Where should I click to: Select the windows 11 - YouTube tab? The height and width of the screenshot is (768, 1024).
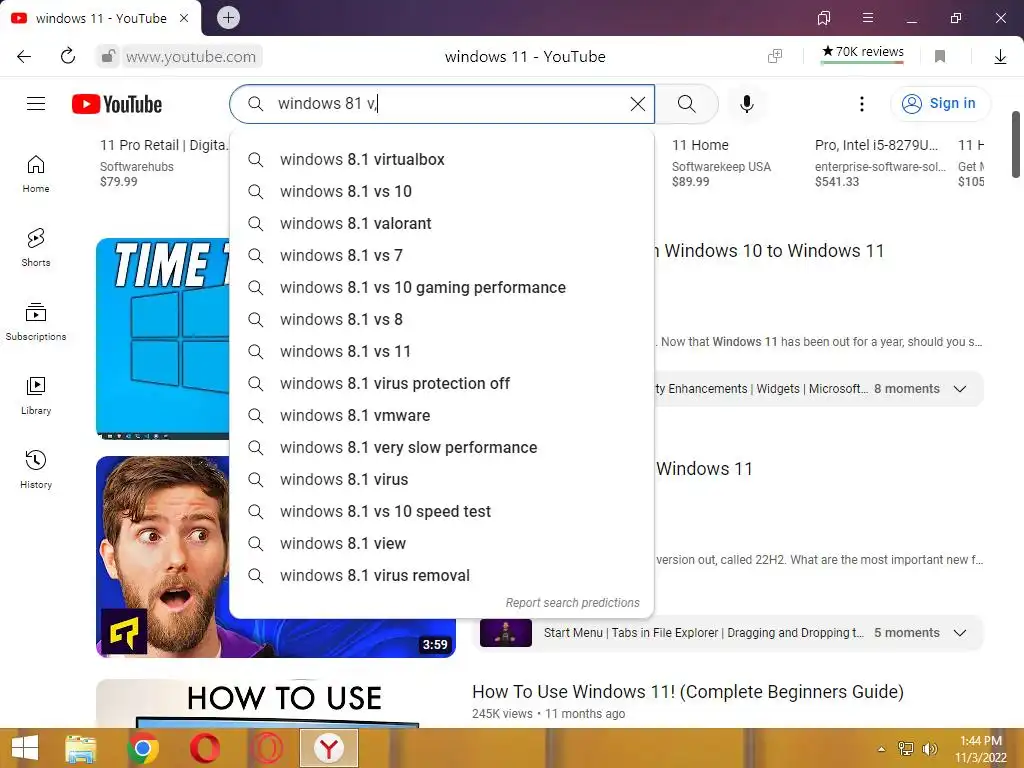pos(101,18)
